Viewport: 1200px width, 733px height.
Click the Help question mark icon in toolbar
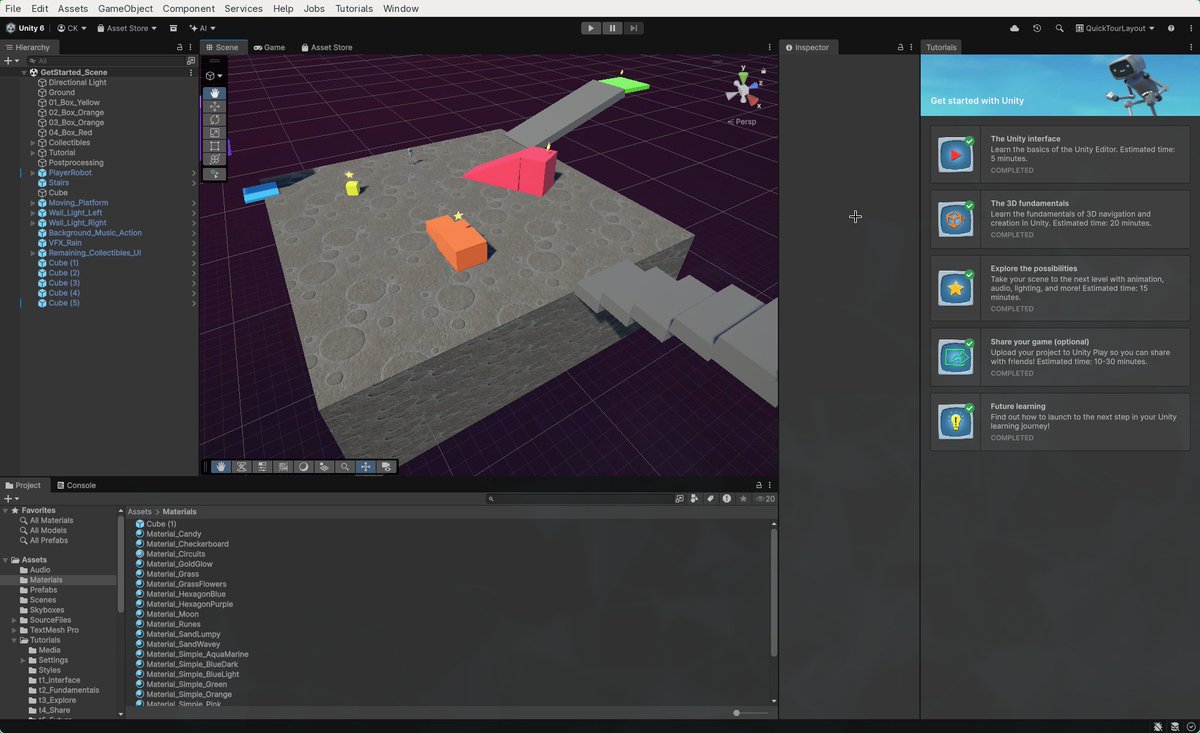[x=1171, y=28]
